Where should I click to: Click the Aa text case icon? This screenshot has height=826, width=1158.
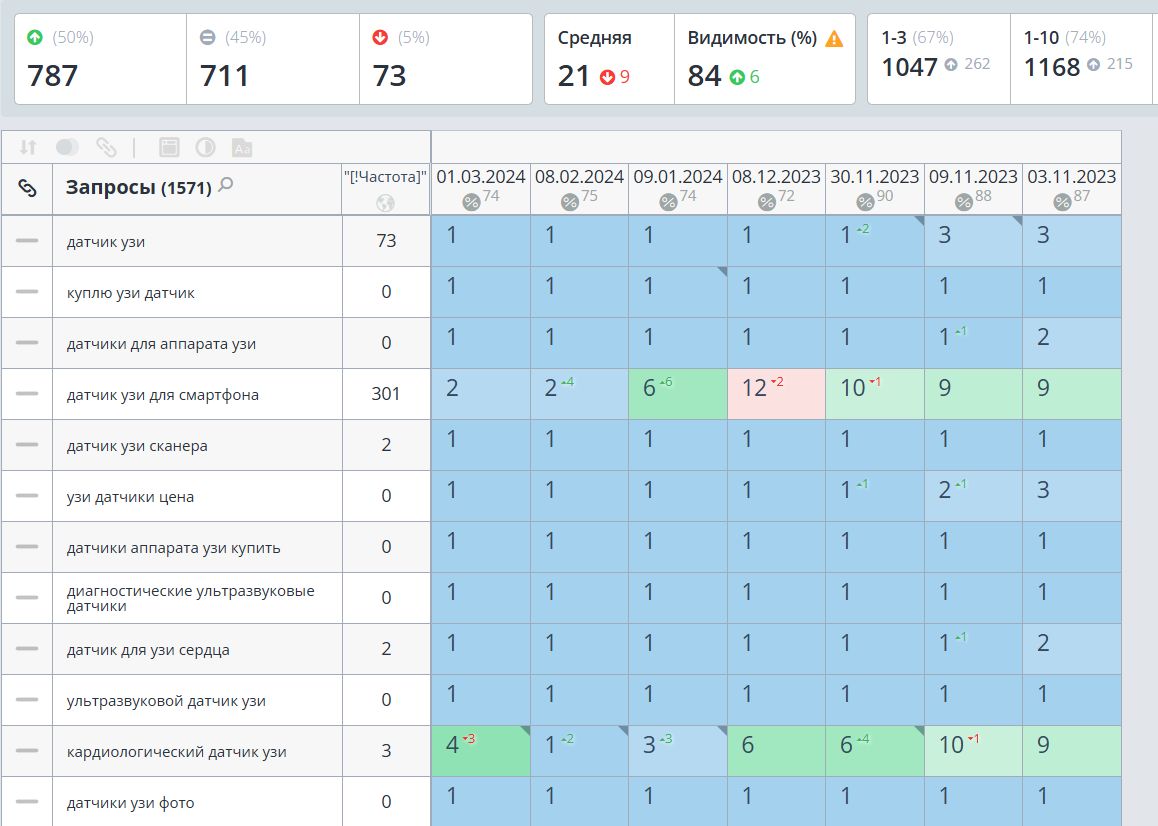tap(241, 148)
